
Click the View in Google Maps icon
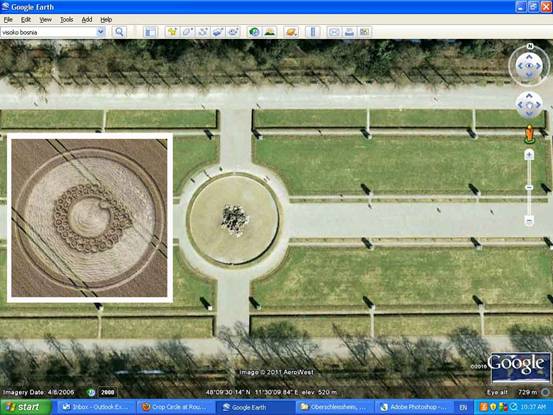[x=364, y=32]
